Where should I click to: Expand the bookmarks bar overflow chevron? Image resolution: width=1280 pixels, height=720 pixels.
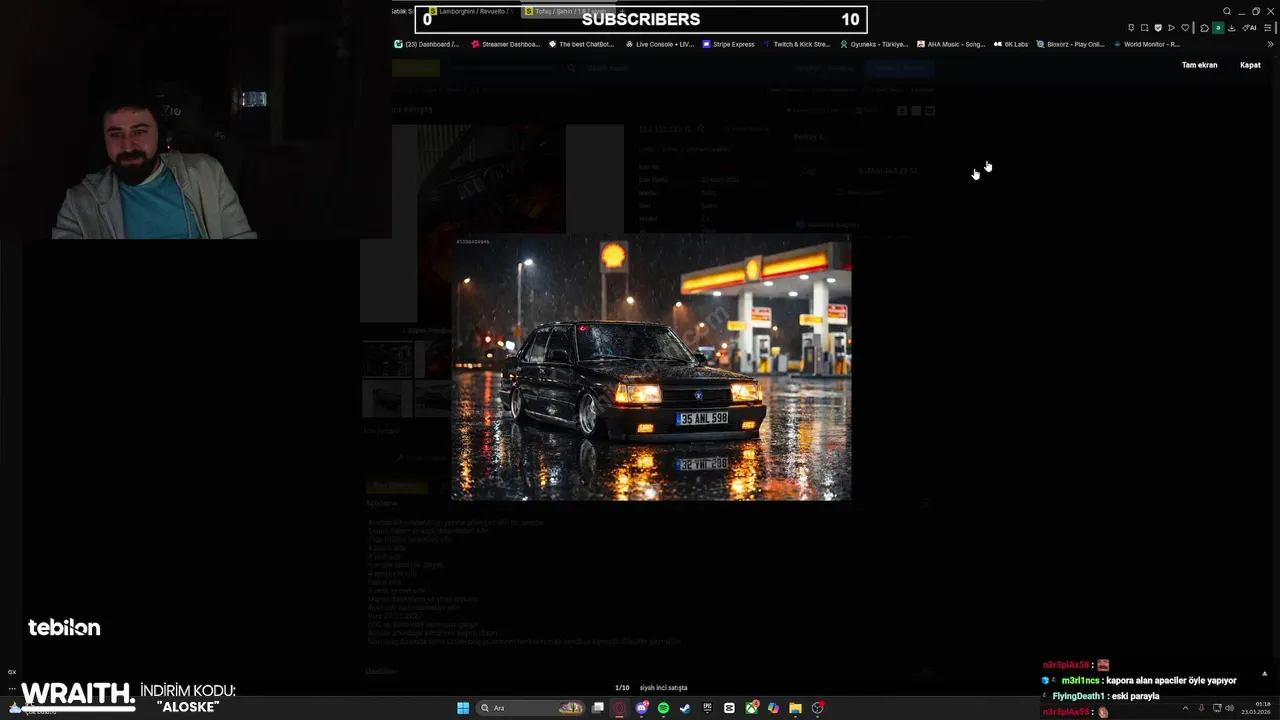(x=1271, y=44)
